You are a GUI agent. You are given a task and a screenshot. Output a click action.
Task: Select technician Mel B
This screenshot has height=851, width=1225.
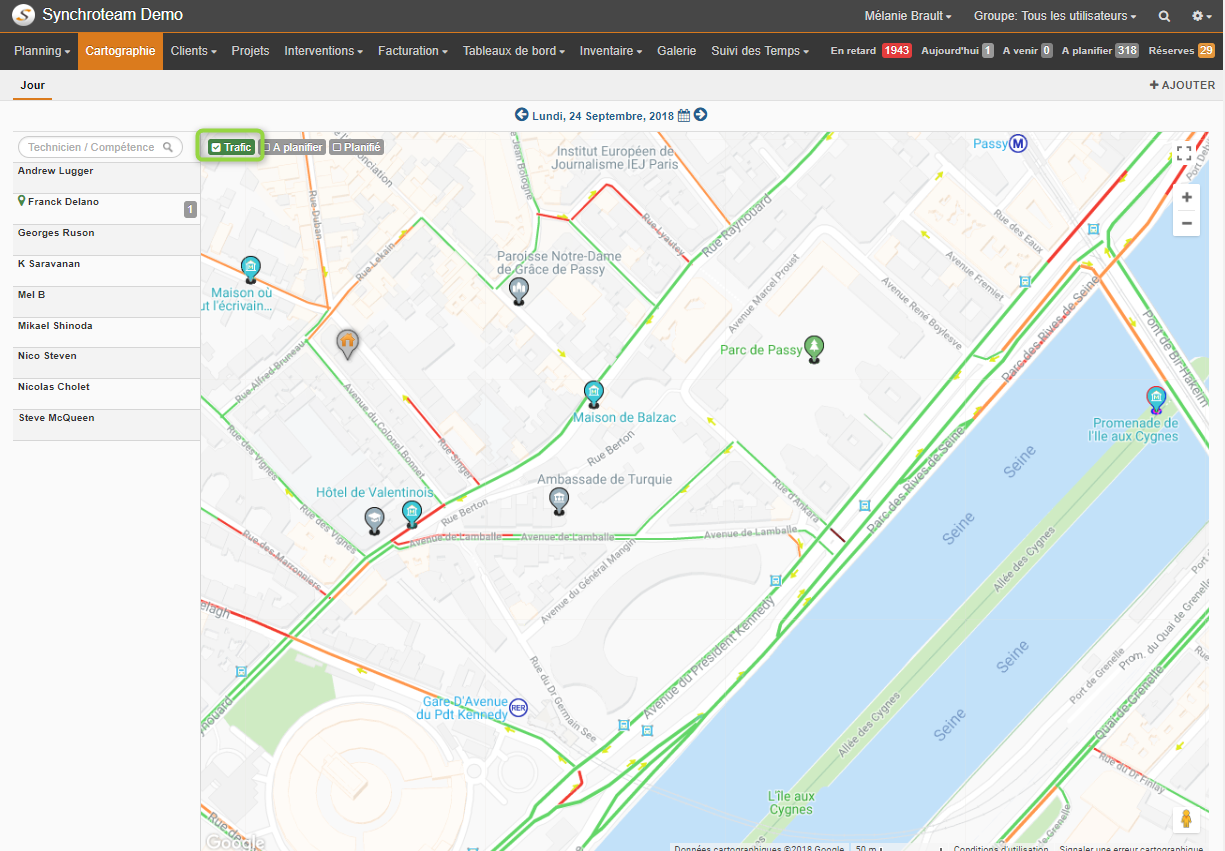tap(107, 302)
